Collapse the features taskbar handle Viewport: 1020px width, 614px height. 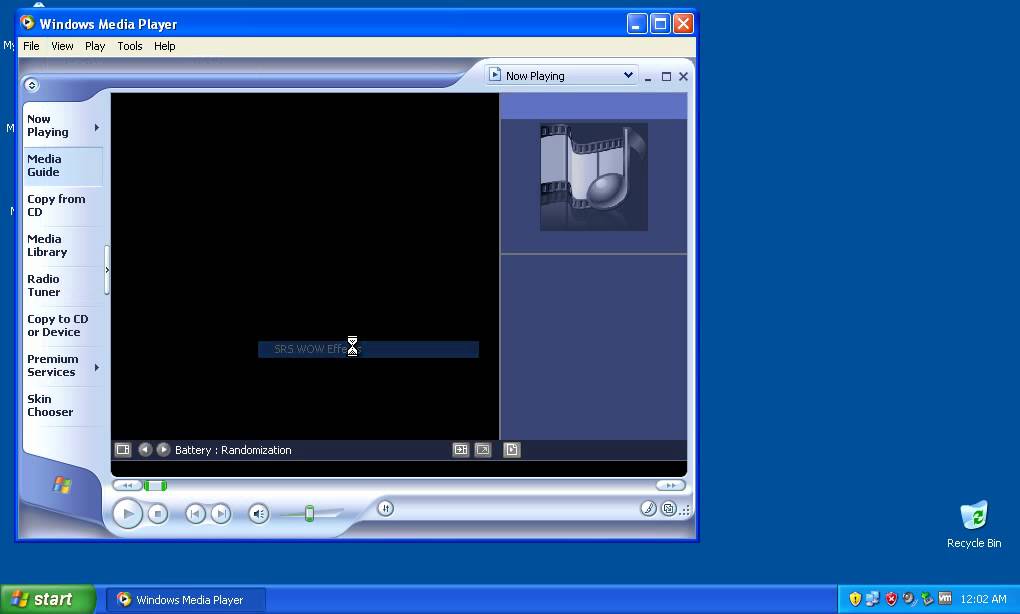coord(107,270)
